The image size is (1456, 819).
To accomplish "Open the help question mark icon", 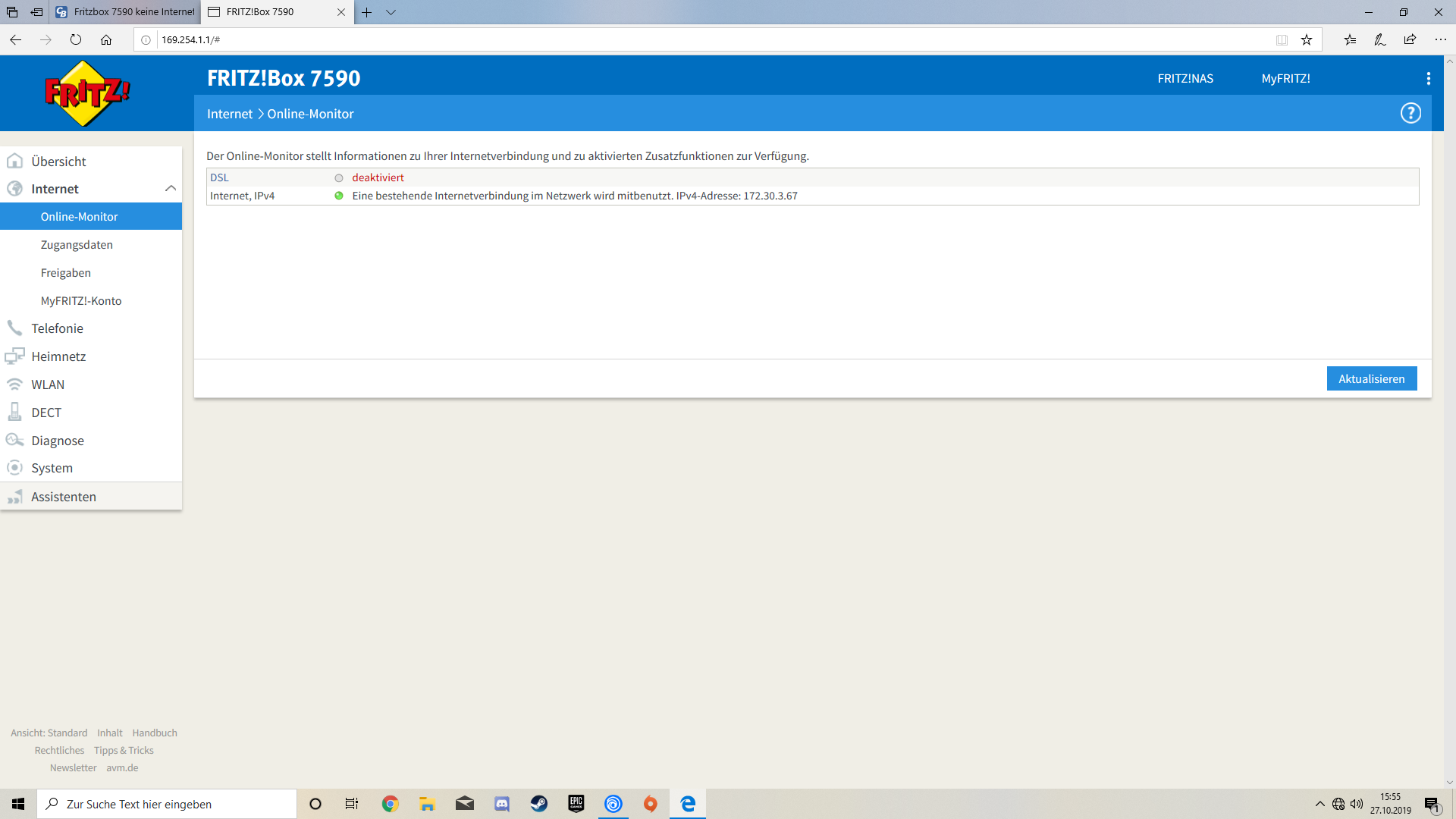I will coord(1410,112).
